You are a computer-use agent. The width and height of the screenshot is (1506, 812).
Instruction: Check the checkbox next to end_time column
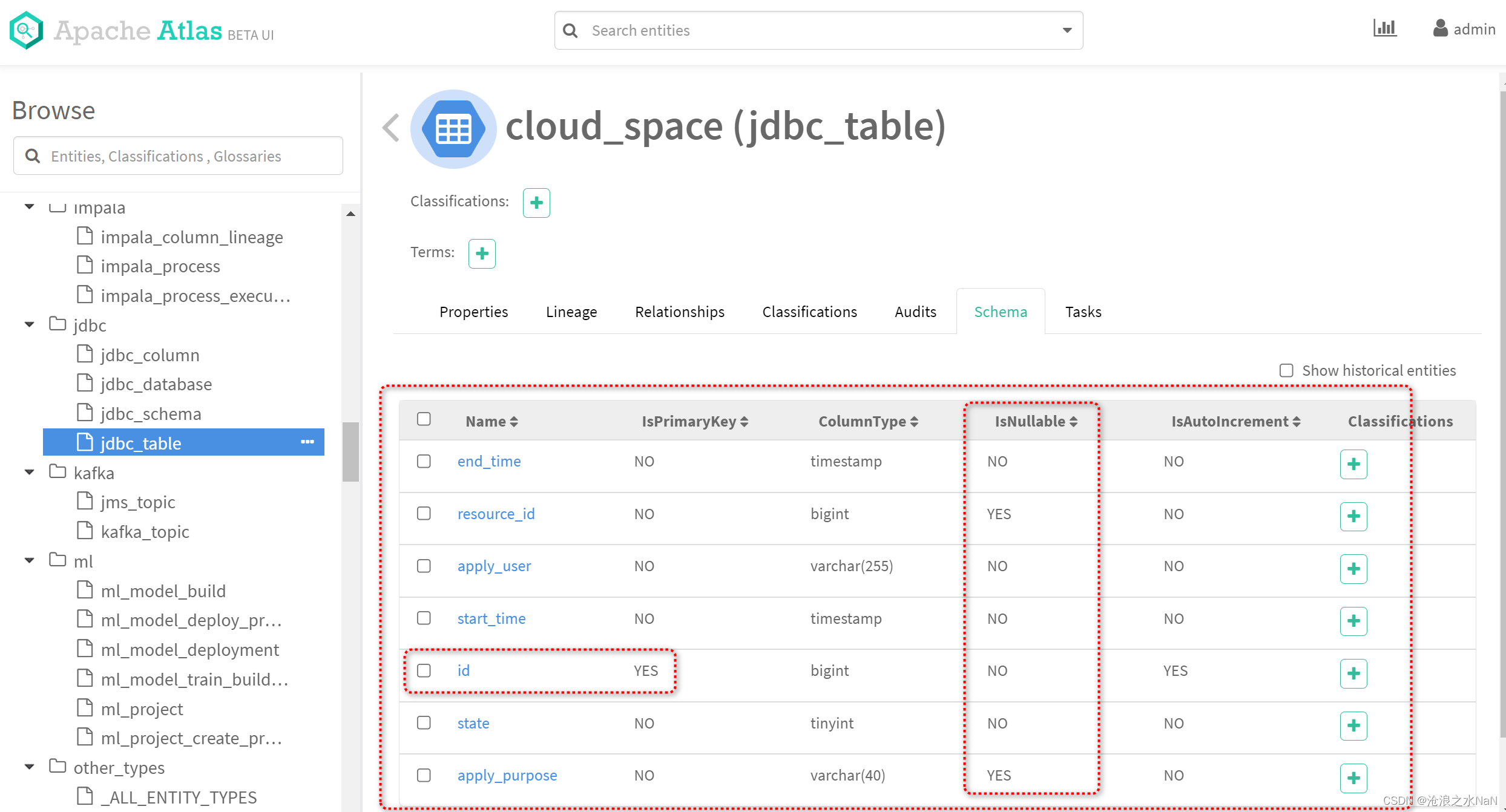pos(424,462)
